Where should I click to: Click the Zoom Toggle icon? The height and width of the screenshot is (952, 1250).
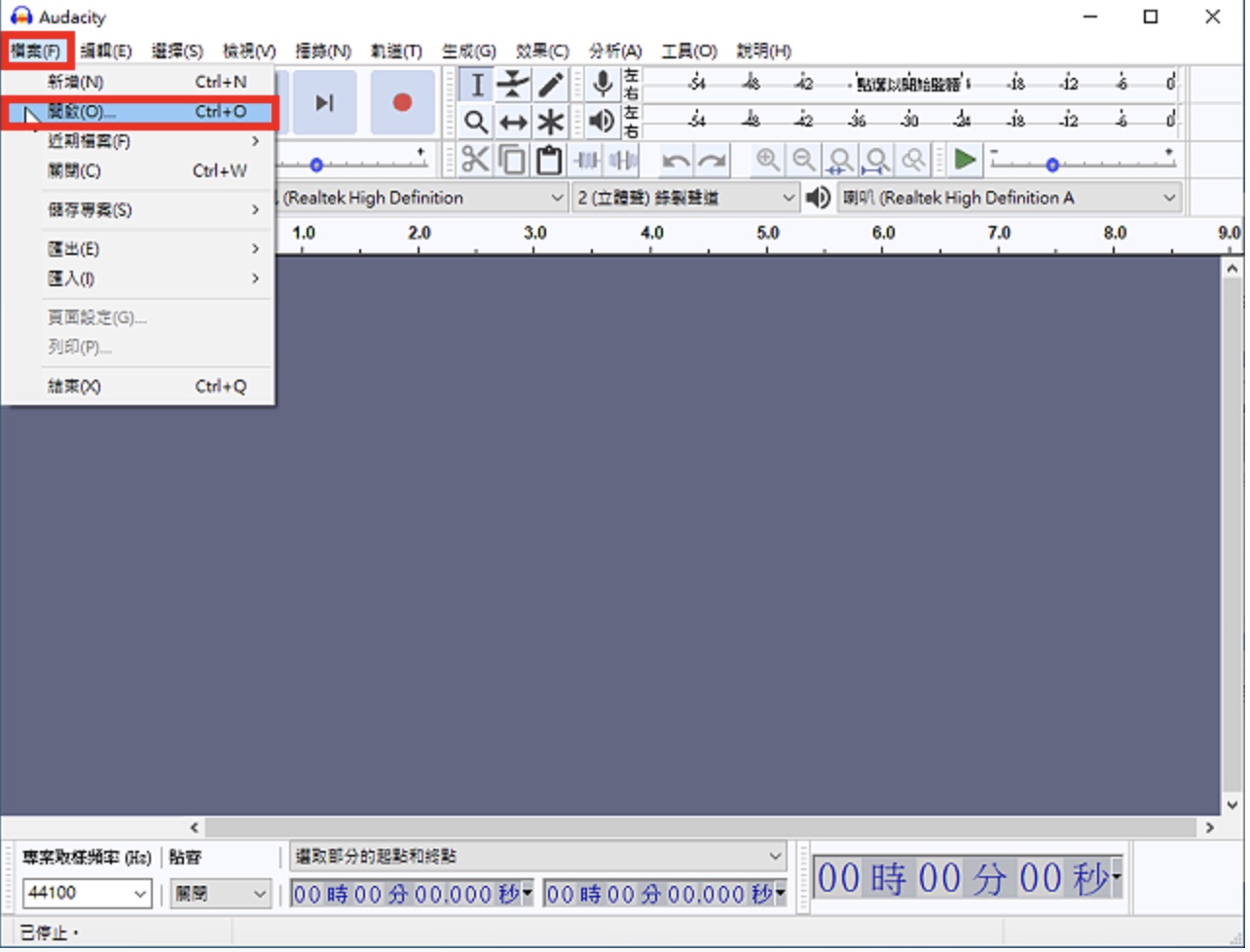pos(913,160)
